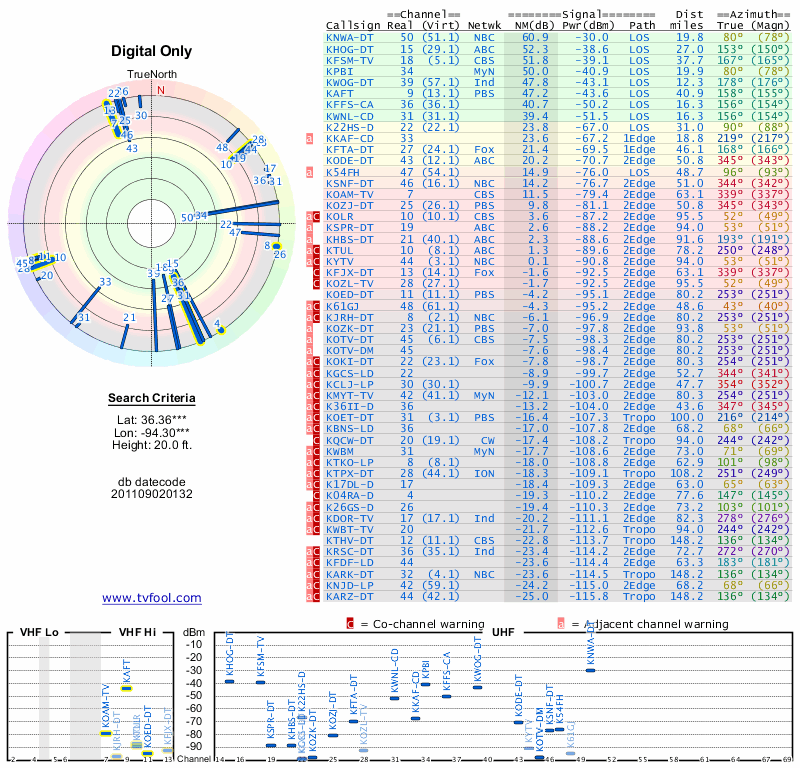Screen dimensions: 800x768
Task: Click the Height: 20.0 ft. value
Action: [152, 445]
